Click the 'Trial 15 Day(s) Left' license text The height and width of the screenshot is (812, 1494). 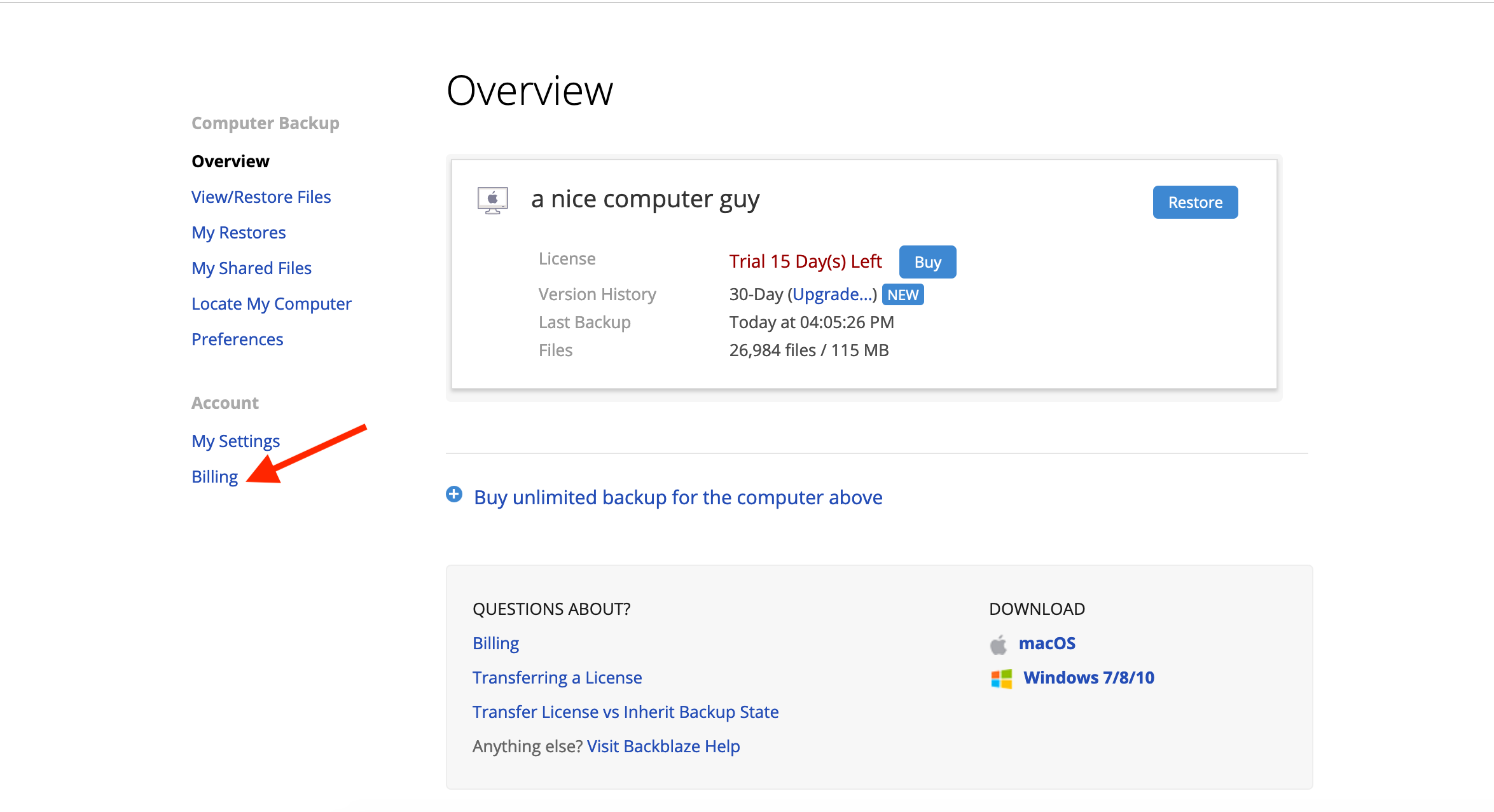click(x=805, y=261)
